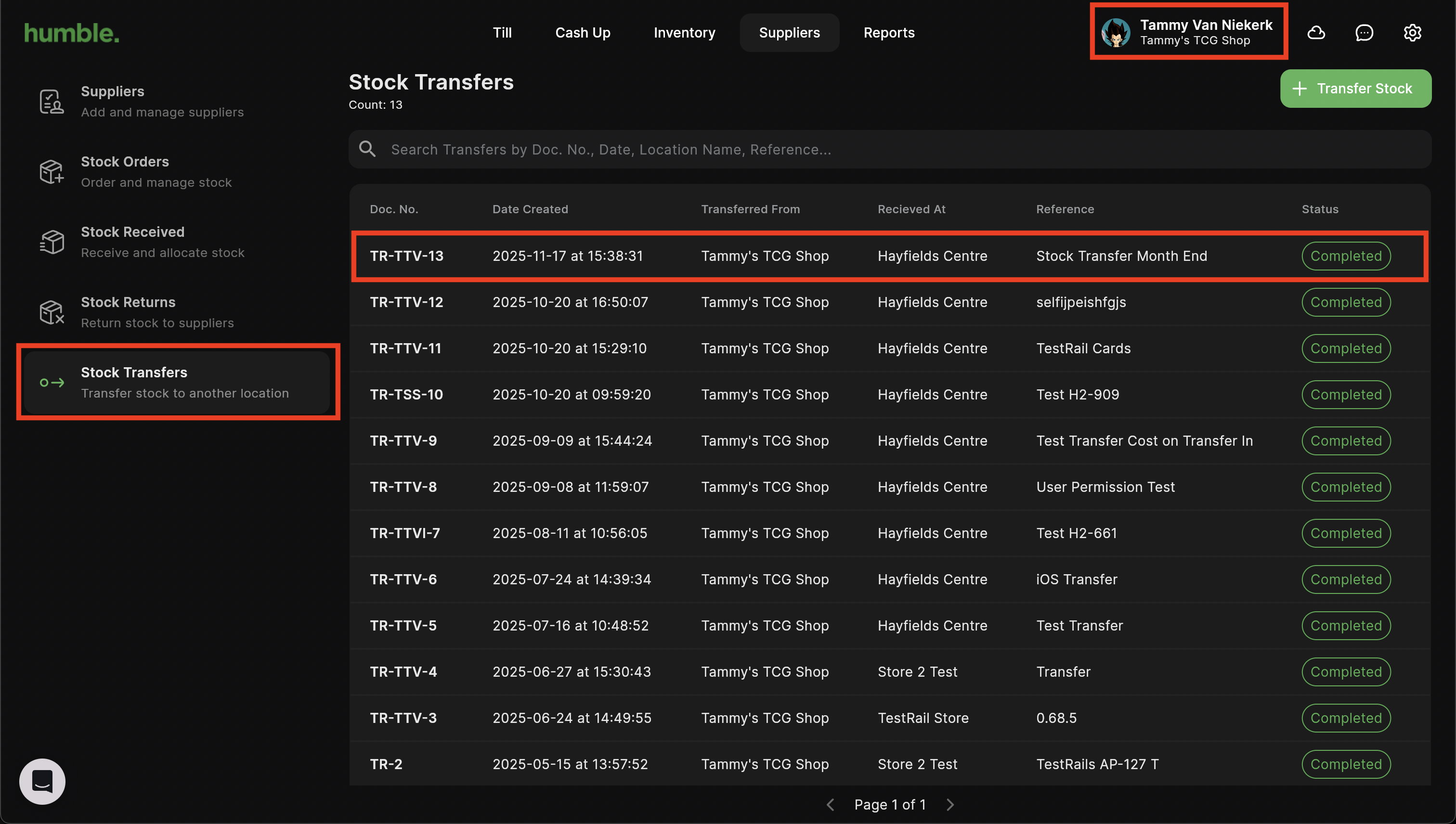Open settings gear icon
Screen dimensions: 1456x824
(1412, 33)
